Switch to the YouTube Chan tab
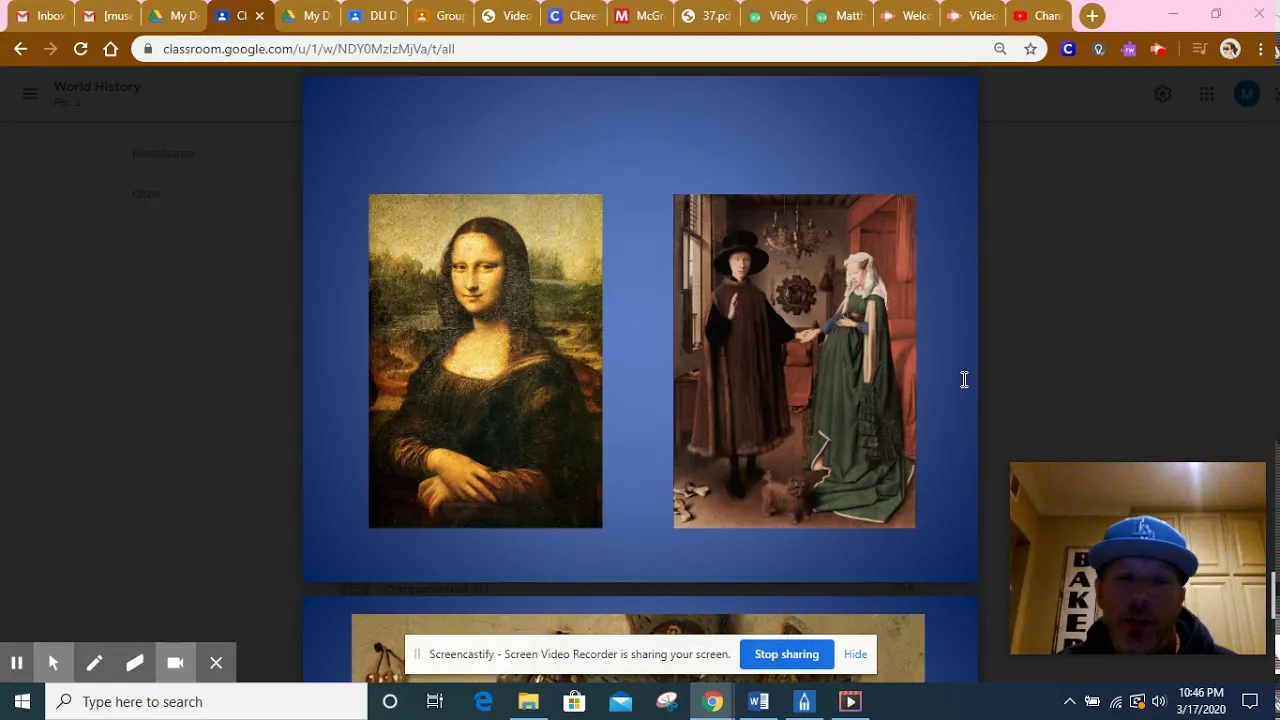This screenshot has height=720, width=1280. [x=1038, y=16]
